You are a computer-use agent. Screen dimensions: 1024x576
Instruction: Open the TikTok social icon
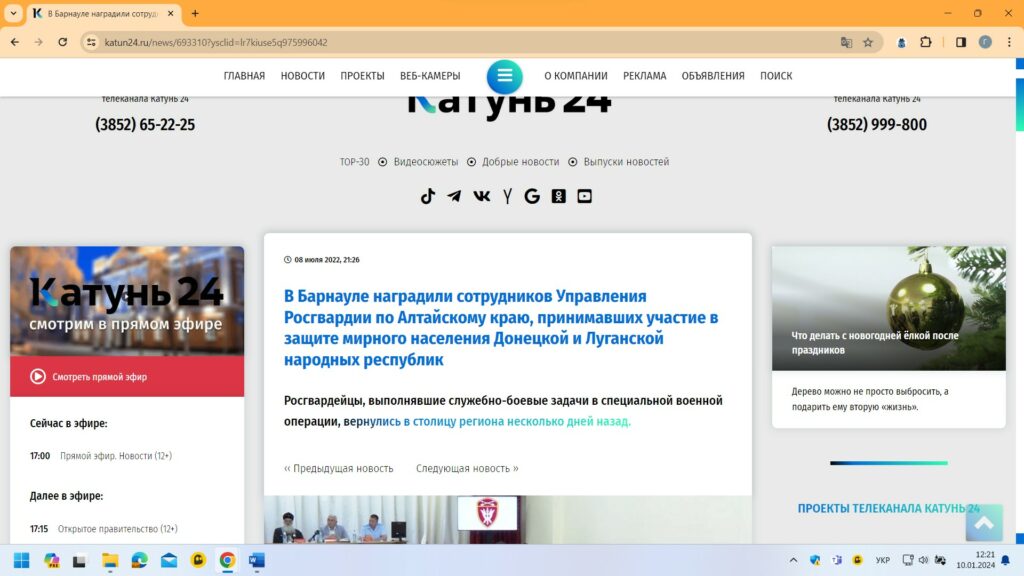click(428, 196)
